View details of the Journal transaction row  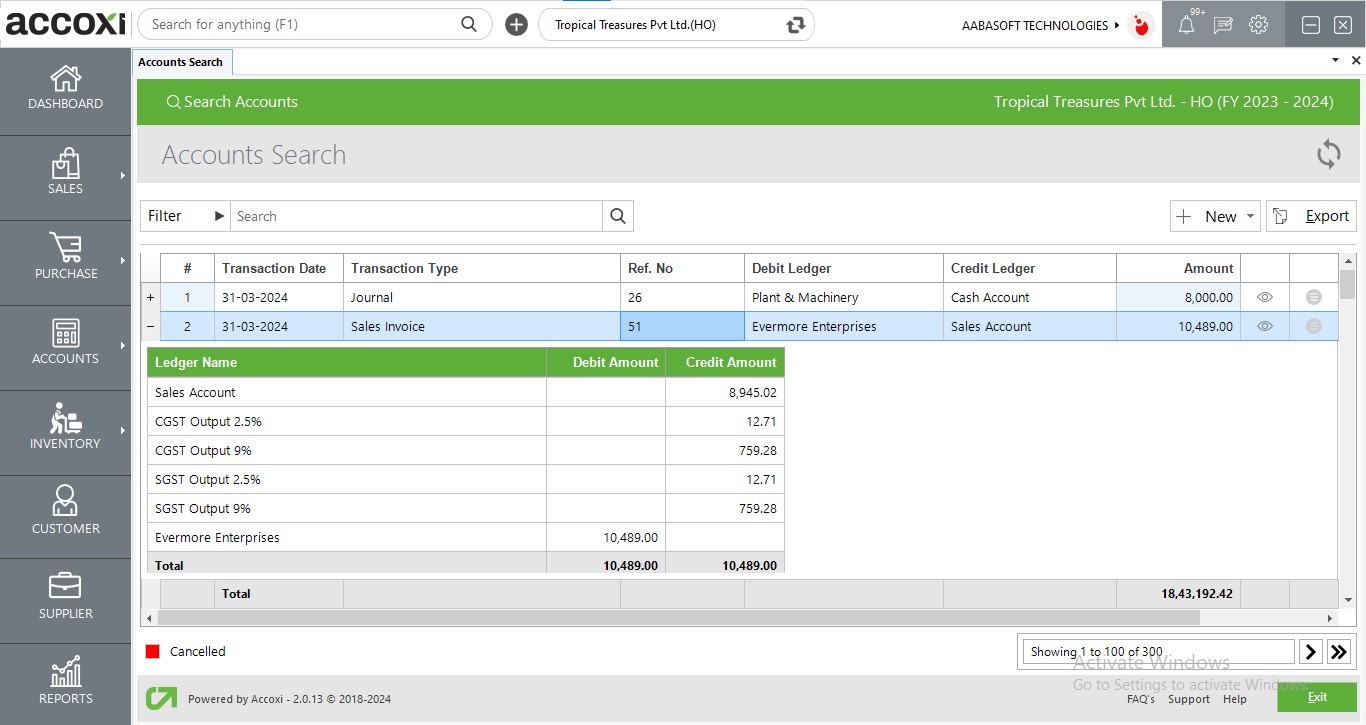click(x=1264, y=297)
